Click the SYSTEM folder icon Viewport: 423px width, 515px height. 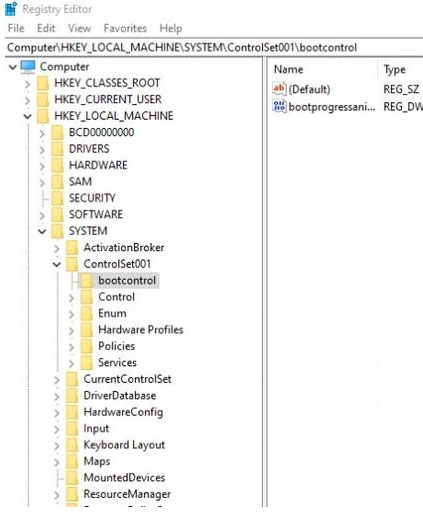pyautogui.click(x=57, y=231)
